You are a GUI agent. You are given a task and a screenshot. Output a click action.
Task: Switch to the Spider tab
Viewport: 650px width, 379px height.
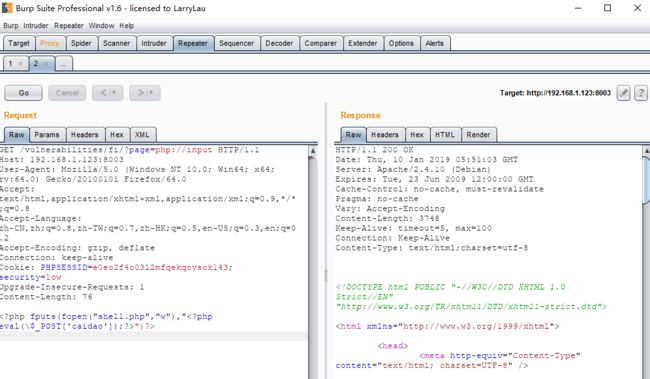coord(81,43)
